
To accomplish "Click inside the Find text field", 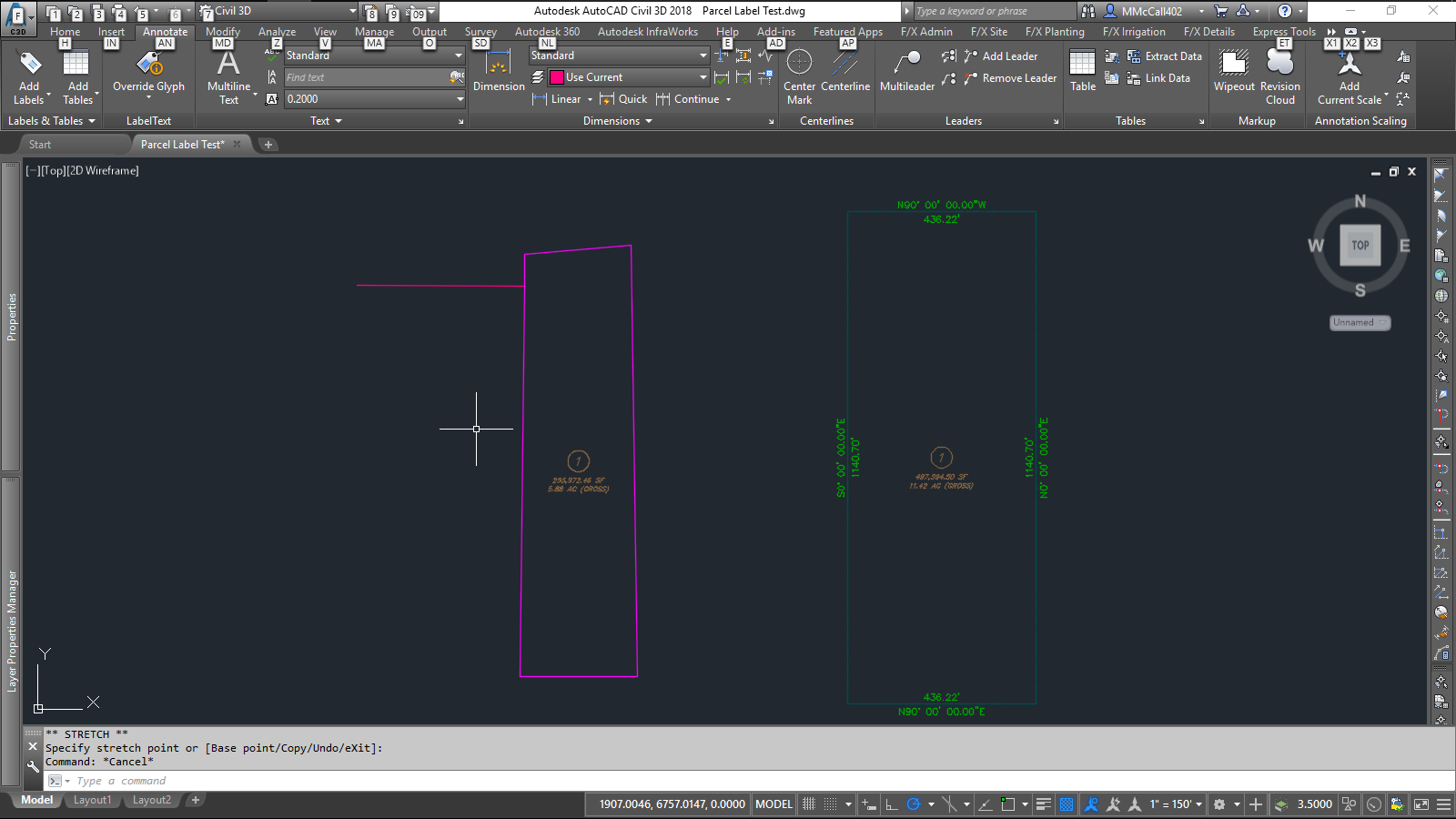I will [364, 77].
